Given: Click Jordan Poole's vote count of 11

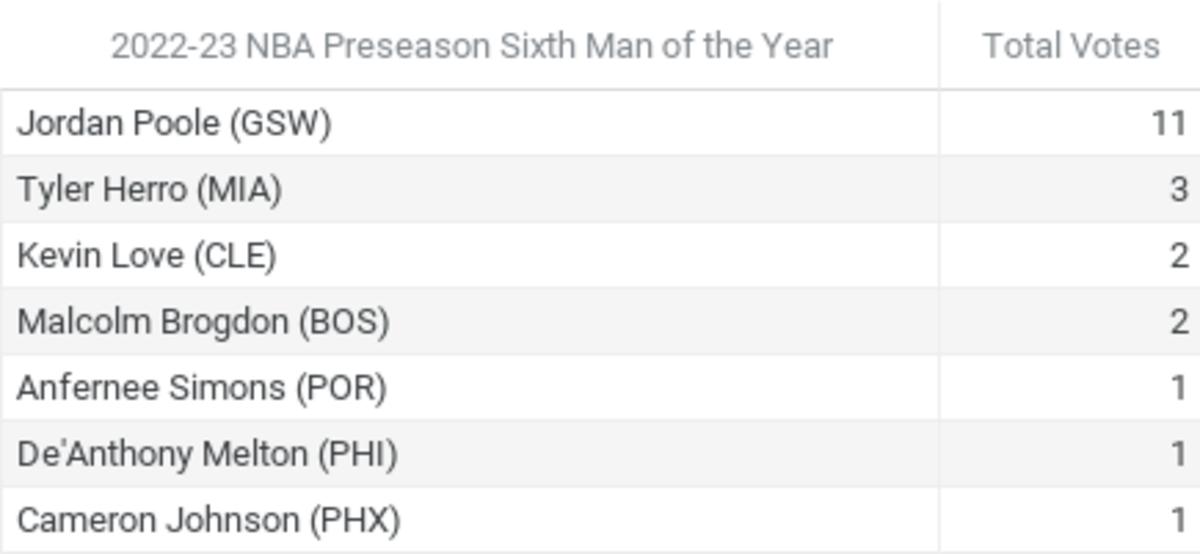Looking at the screenshot, I should 1167,123.
